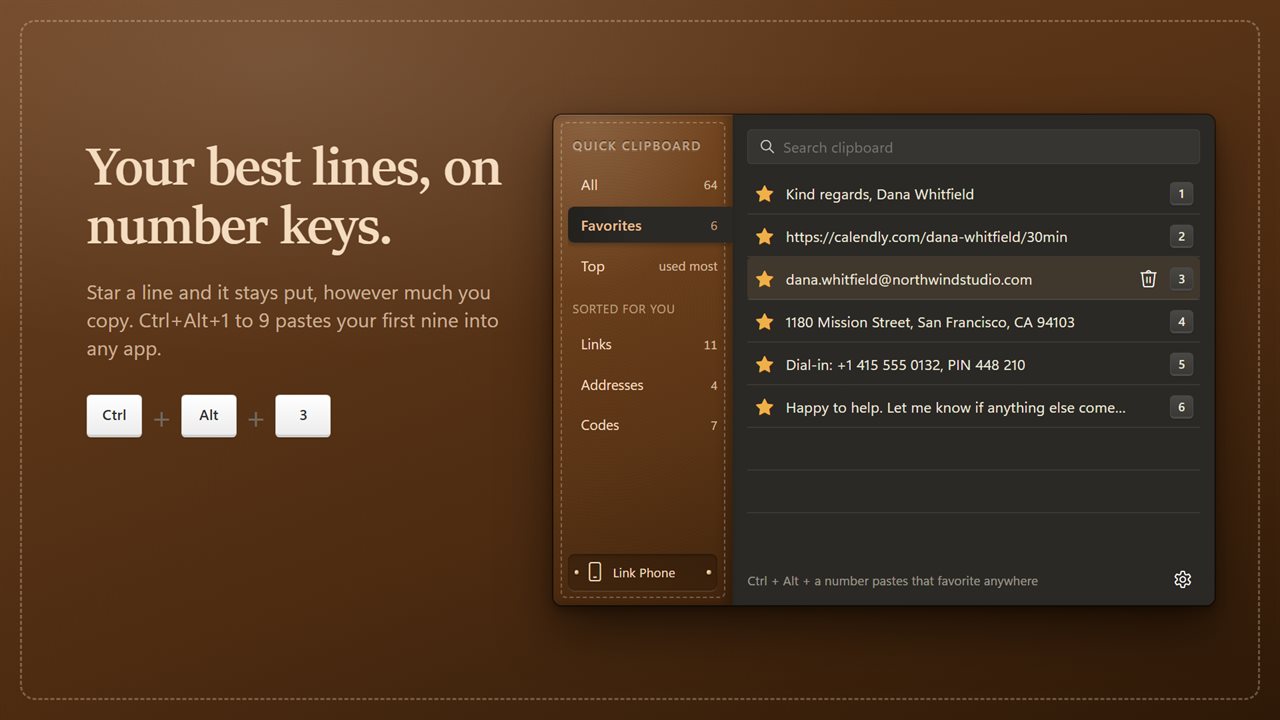Select the dana.whitfield@northwindstudio.com entry
This screenshot has width=1280, height=720.
tap(973, 279)
